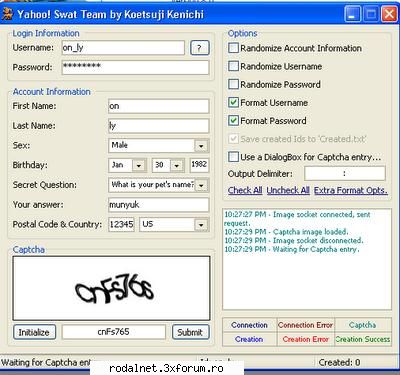Toggle Use a DialogBox for Captcha entry
400x375 pixels.
coord(233,157)
